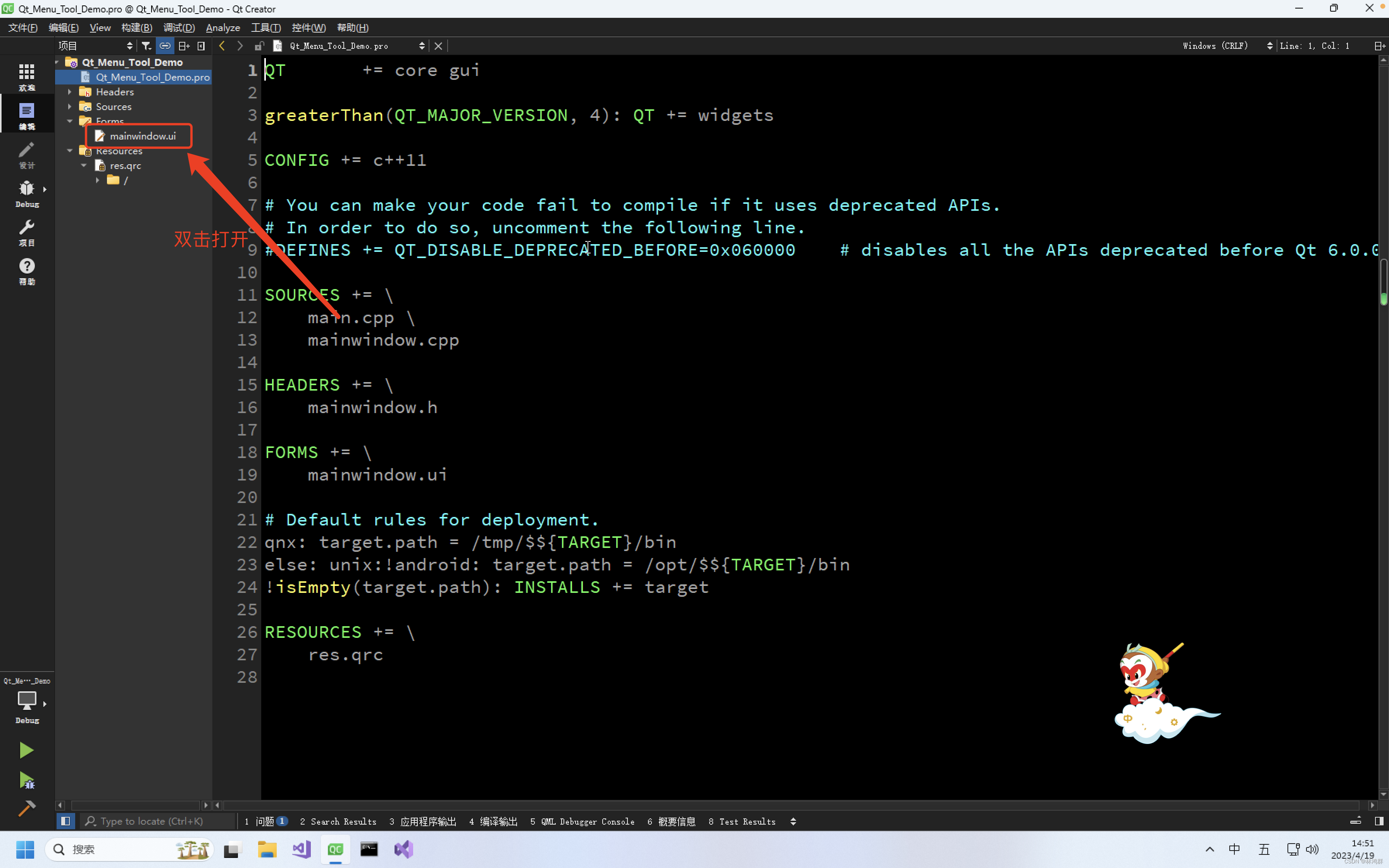Screen dimensions: 1389x868
Task: Open the Analyze menu
Action: (223, 28)
